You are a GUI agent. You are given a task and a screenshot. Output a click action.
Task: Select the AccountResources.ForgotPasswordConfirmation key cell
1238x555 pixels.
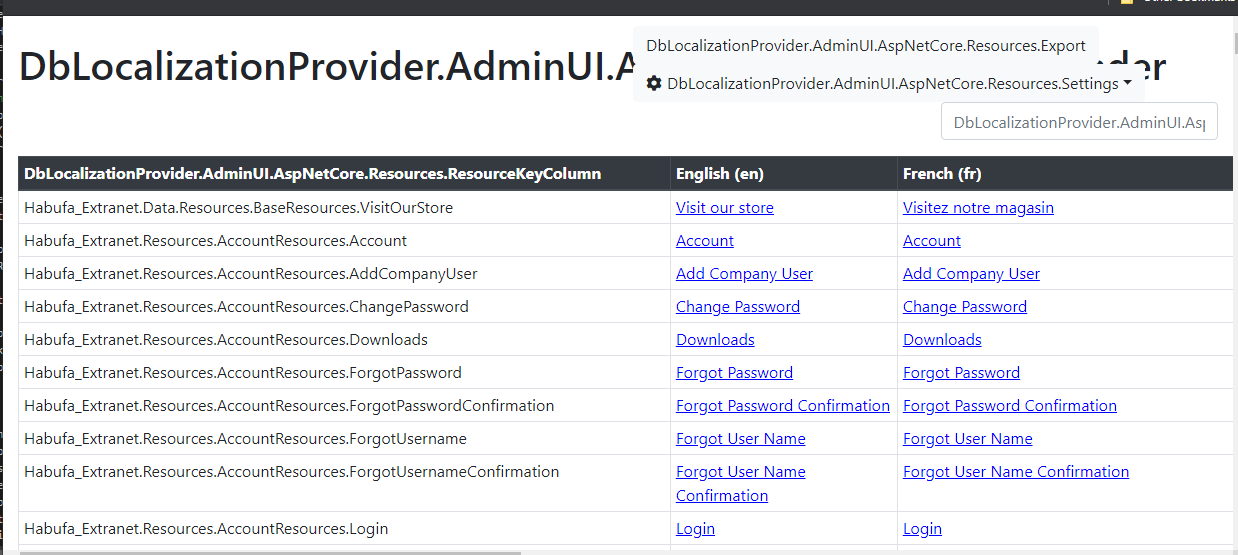(x=344, y=406)
